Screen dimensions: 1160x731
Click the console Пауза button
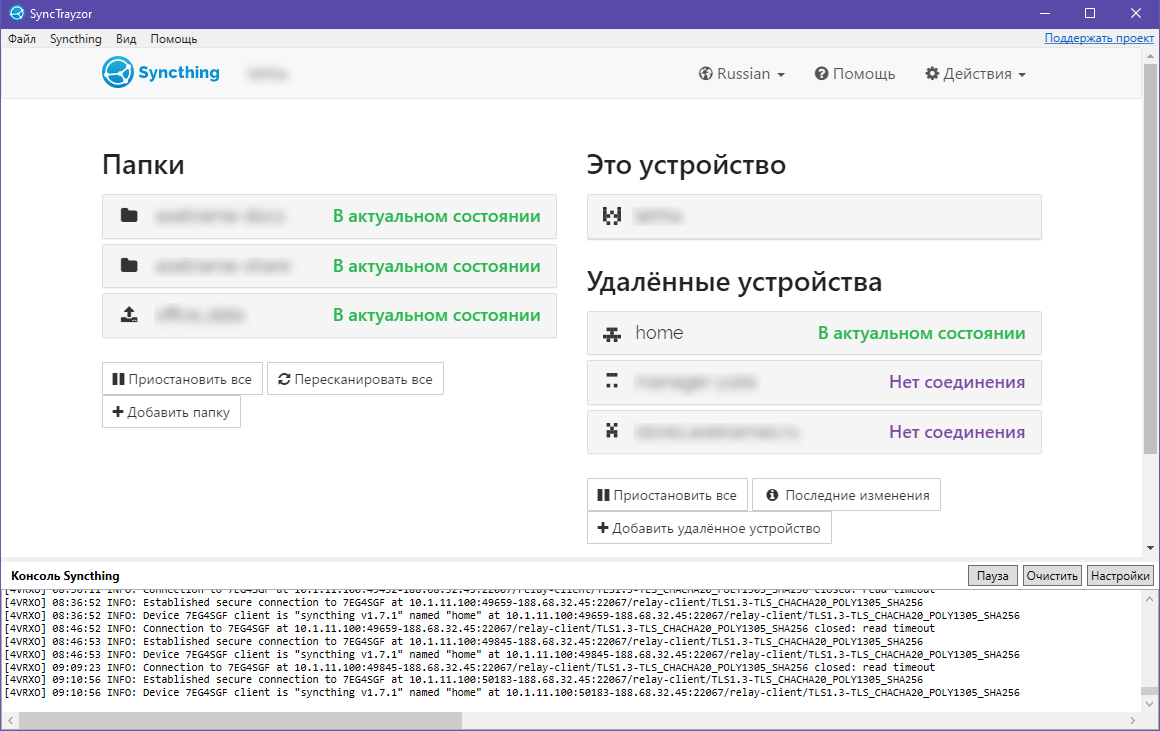click(x=992, y=576)
